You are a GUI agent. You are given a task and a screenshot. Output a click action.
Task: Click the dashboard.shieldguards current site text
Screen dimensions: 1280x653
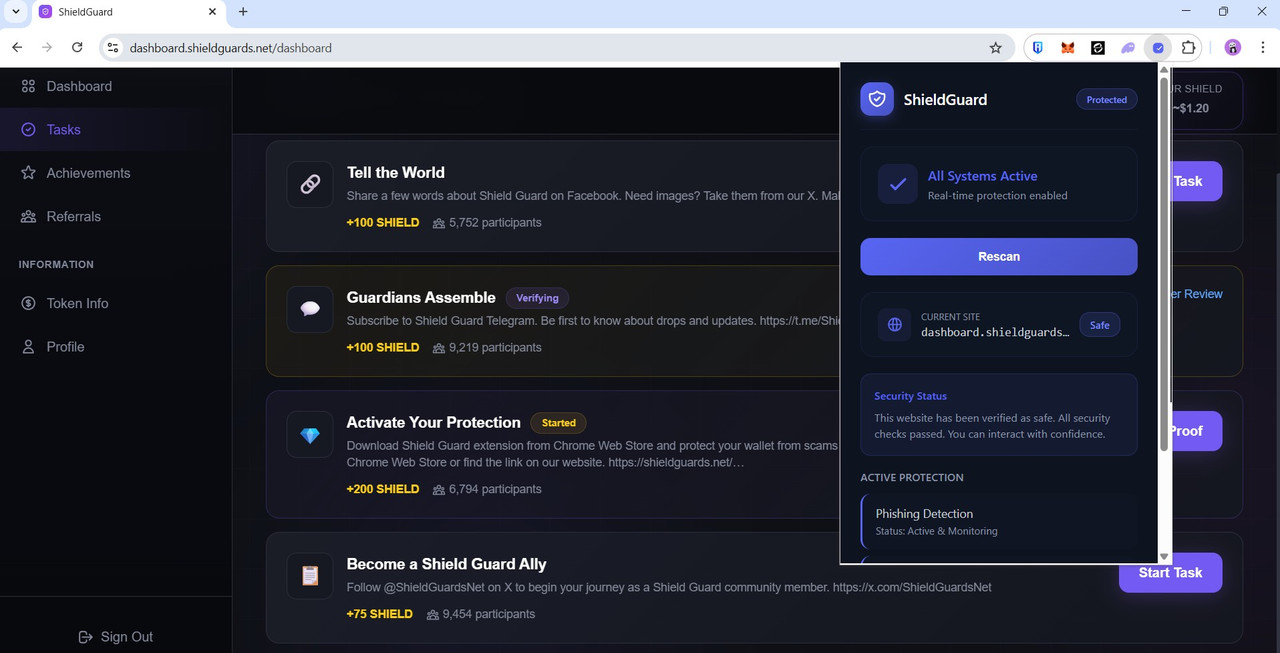coord(995,332)
